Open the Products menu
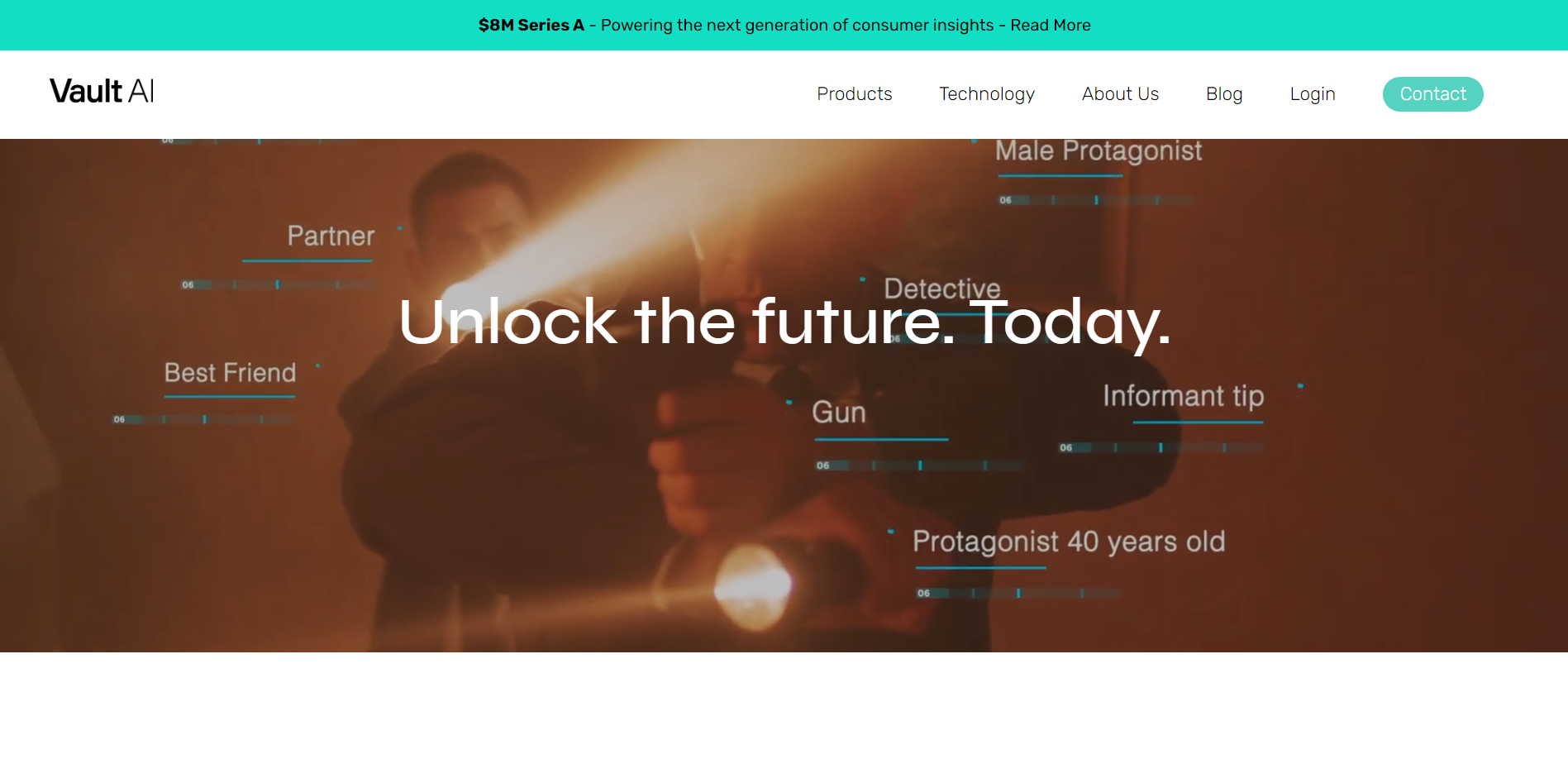 coord(854,94)
